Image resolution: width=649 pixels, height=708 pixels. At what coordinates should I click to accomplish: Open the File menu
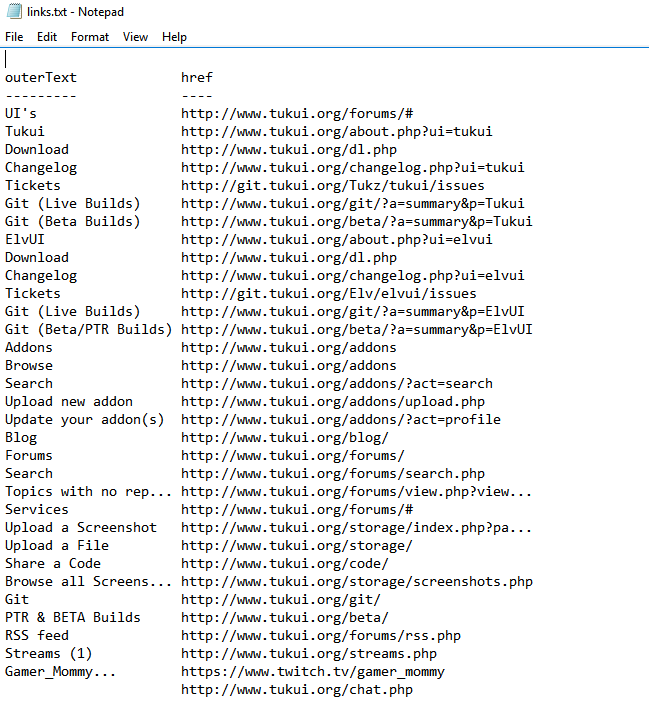pyautogui.click(x=14, y=37)
